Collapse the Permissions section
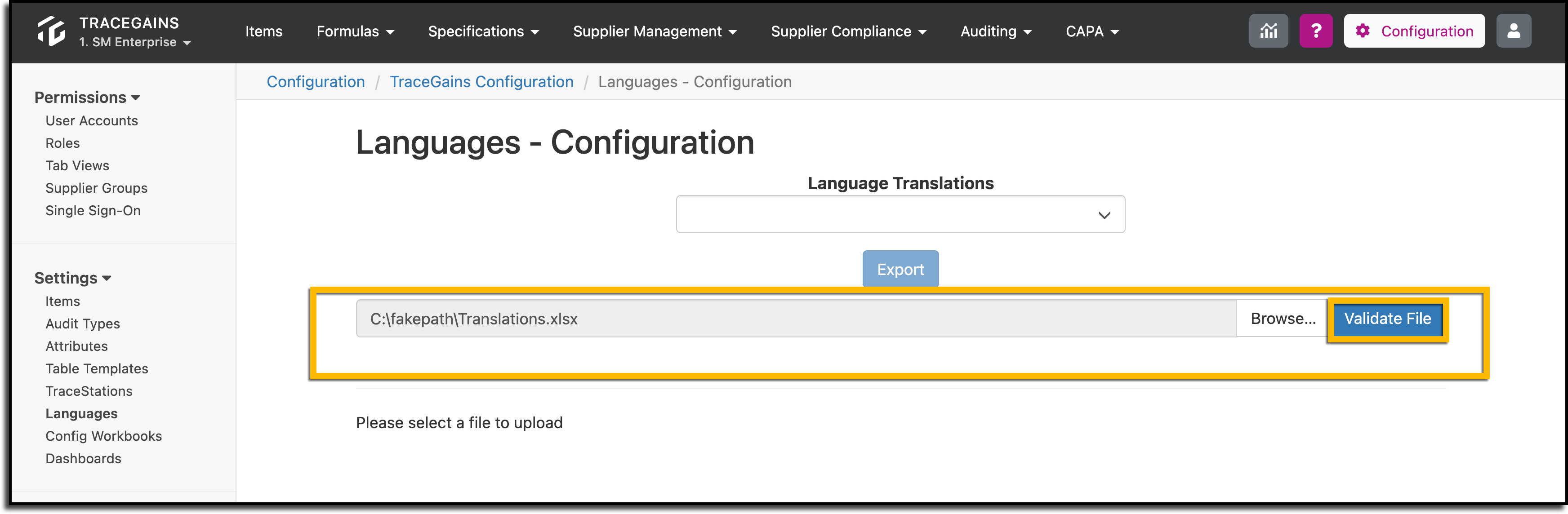 click(x=87, y=97)
